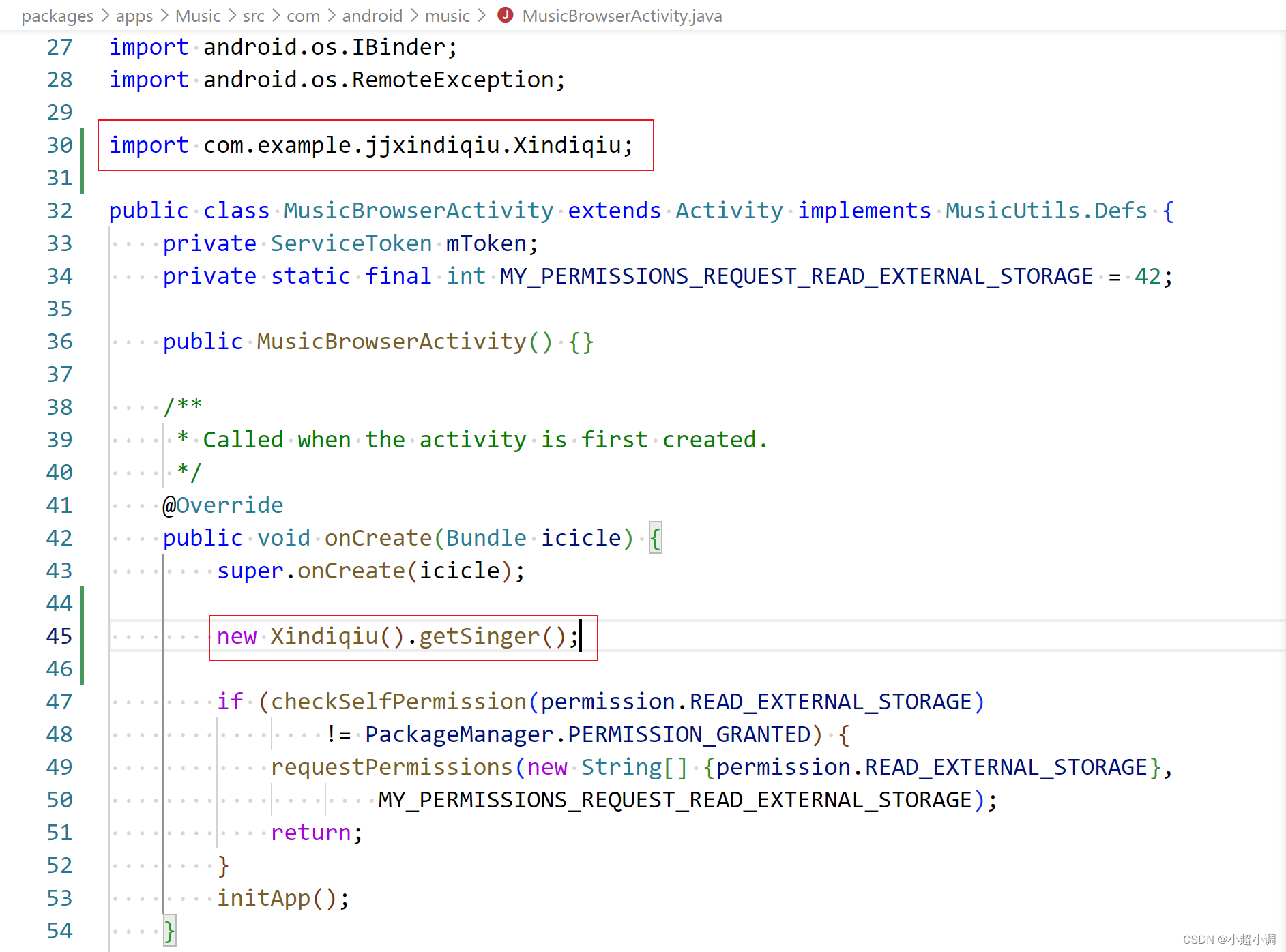The width and height of the screenshot is (1286, 952).
Task: Click 'initApp()' call on line 53
Action: pyautogui.click(x=277, y=898)
